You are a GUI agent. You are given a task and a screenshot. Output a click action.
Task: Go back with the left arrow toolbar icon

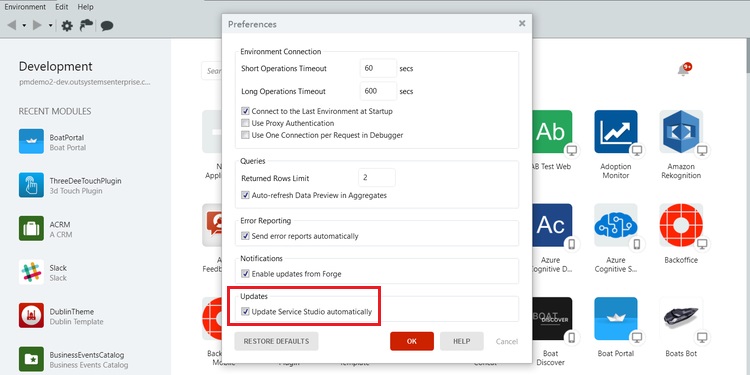point(12,25)
